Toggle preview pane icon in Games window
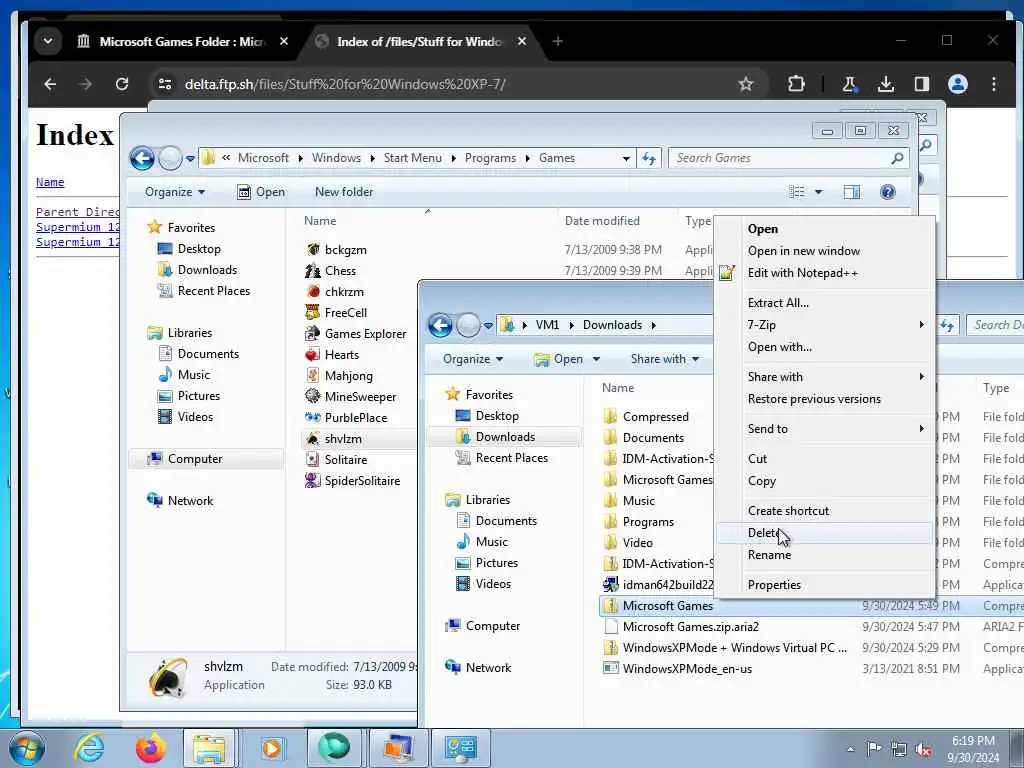Screen dimensions: 1024x768 (x=852, y=192)
